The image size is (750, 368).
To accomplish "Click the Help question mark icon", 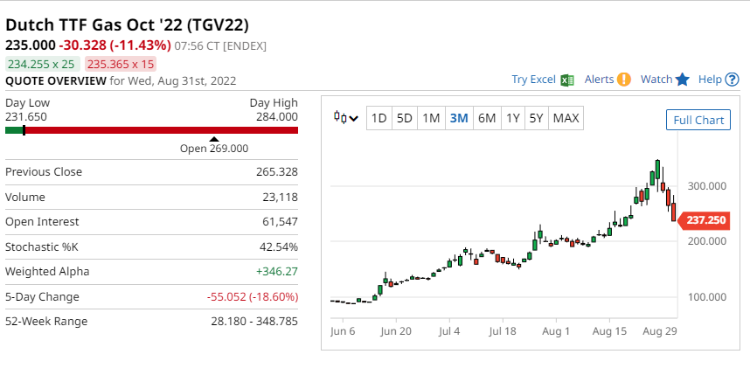I will [x=732, y=79].
